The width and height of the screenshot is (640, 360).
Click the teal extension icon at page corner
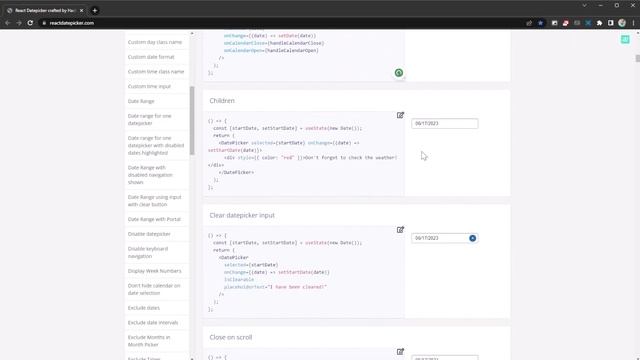pyautogui.click(x=625, y=40)
